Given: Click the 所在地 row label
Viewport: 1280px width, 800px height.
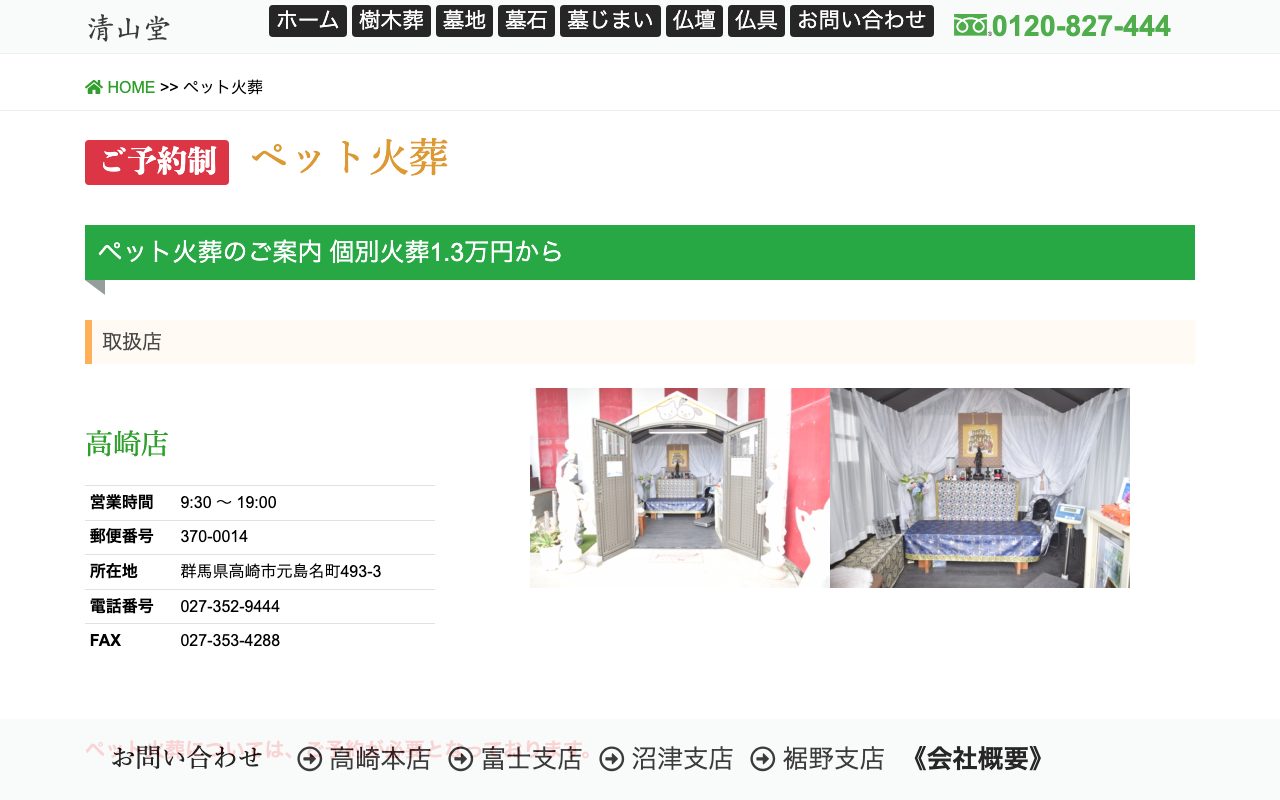Looking at the screenshot, I should point(113,571).
